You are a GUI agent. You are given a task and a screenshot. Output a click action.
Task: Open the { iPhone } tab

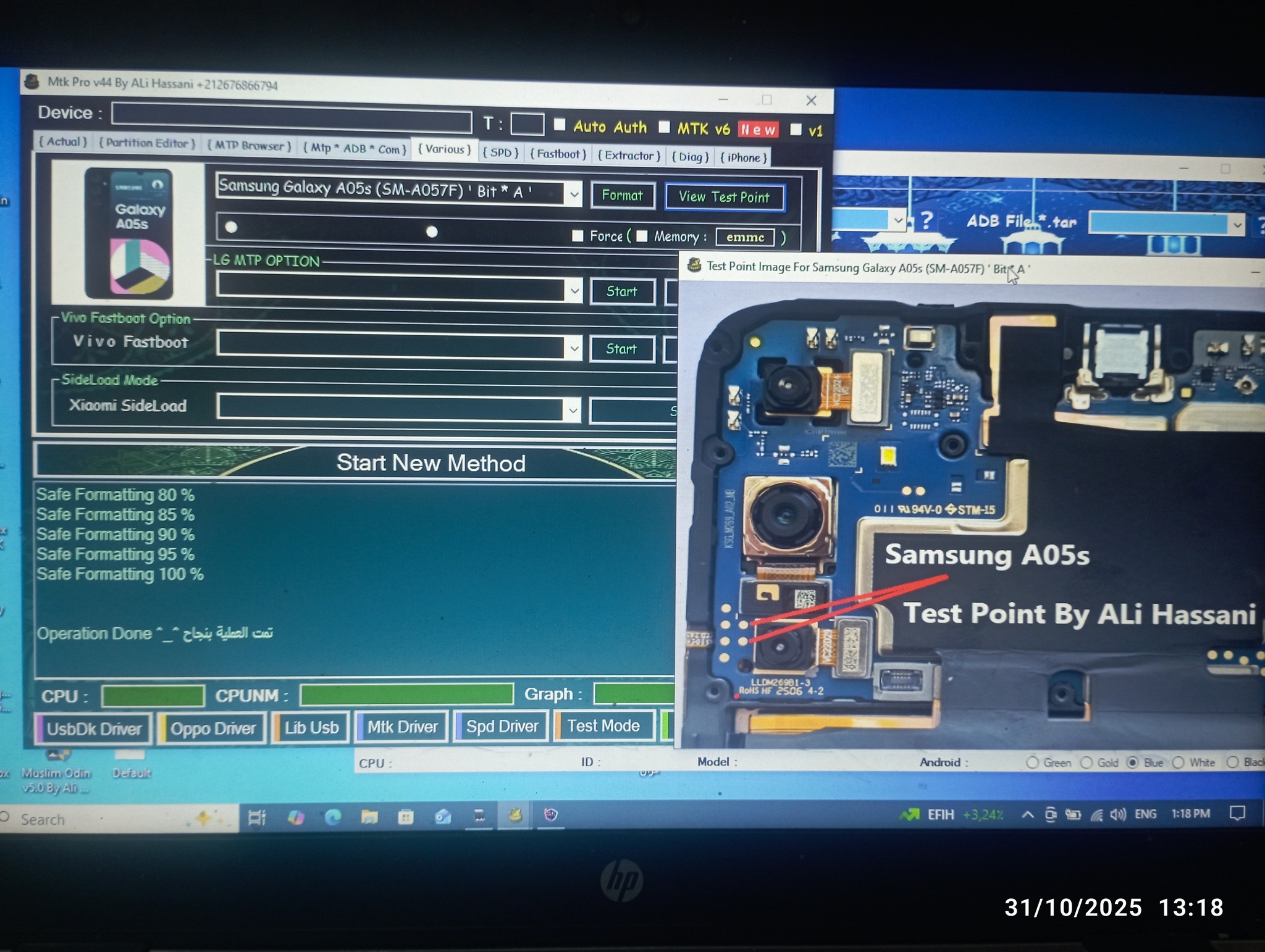[x=744, y=157]
